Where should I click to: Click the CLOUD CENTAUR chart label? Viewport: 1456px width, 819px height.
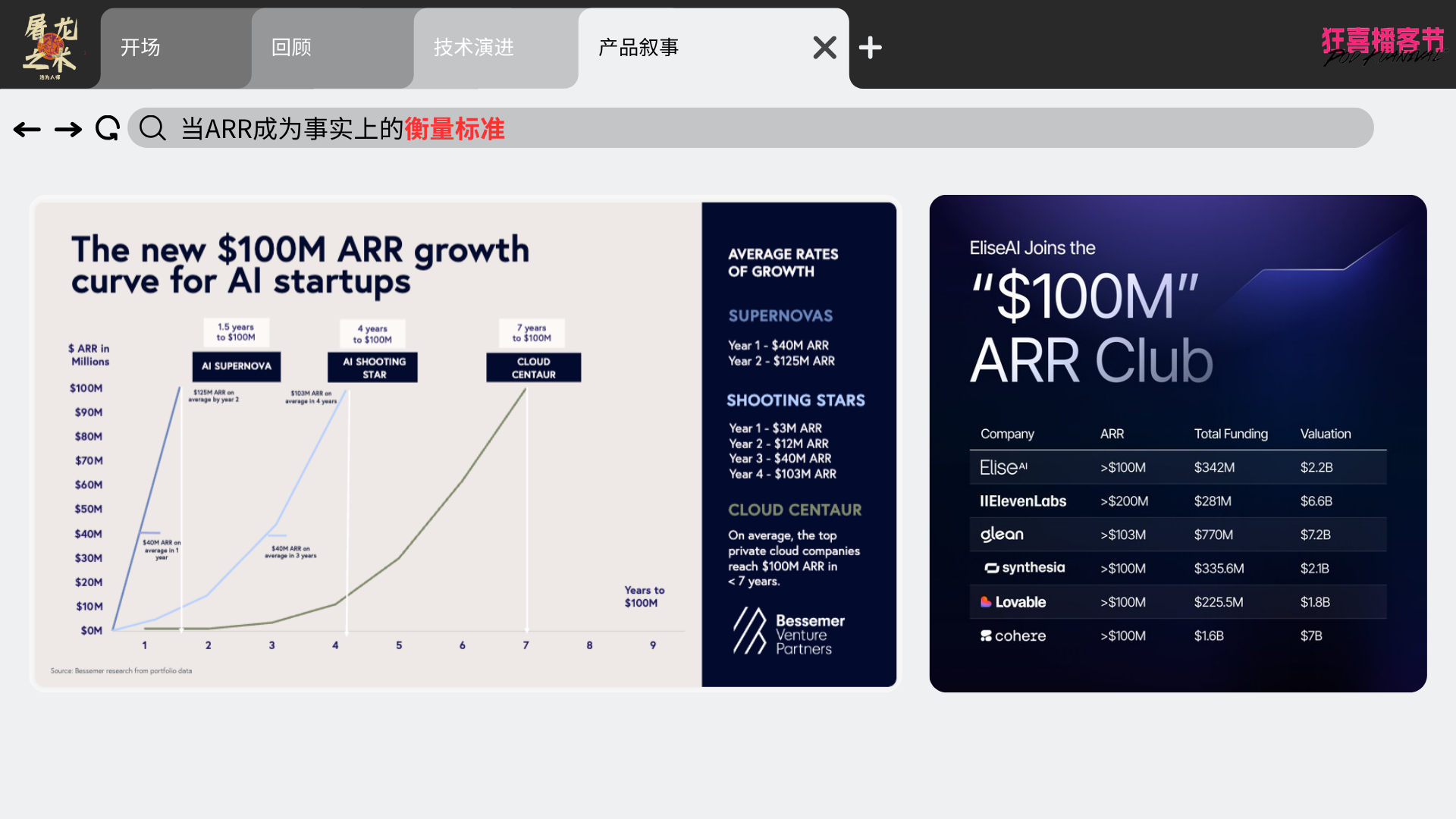[x=533, y=368]
